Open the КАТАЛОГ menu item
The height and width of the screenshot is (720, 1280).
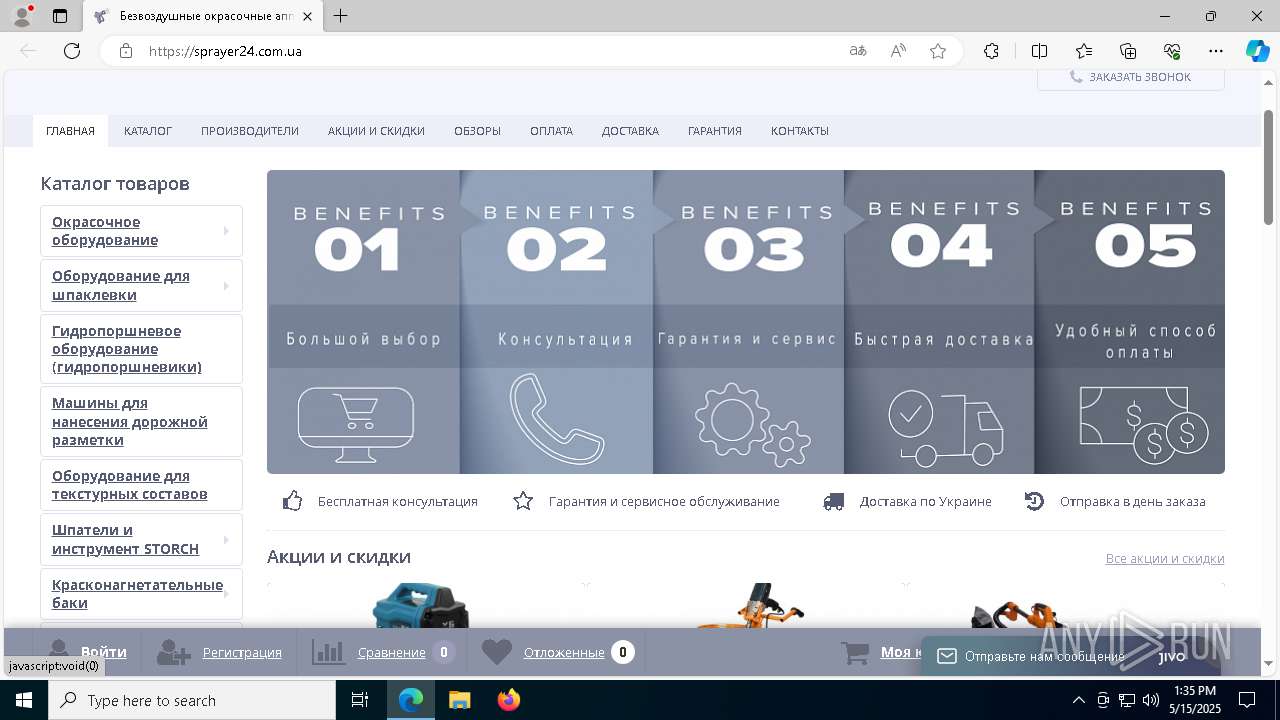coord(148,131)
